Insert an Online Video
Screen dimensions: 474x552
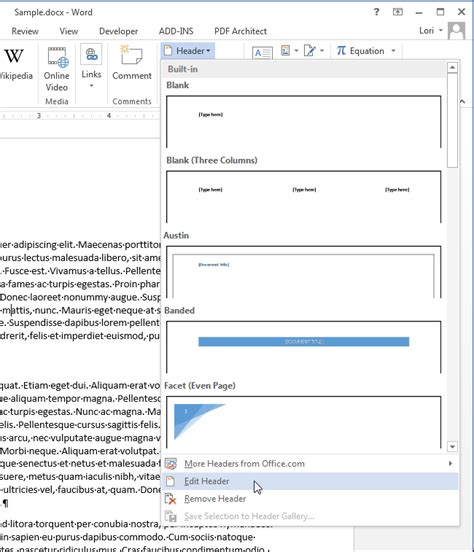tap(57, 69)
